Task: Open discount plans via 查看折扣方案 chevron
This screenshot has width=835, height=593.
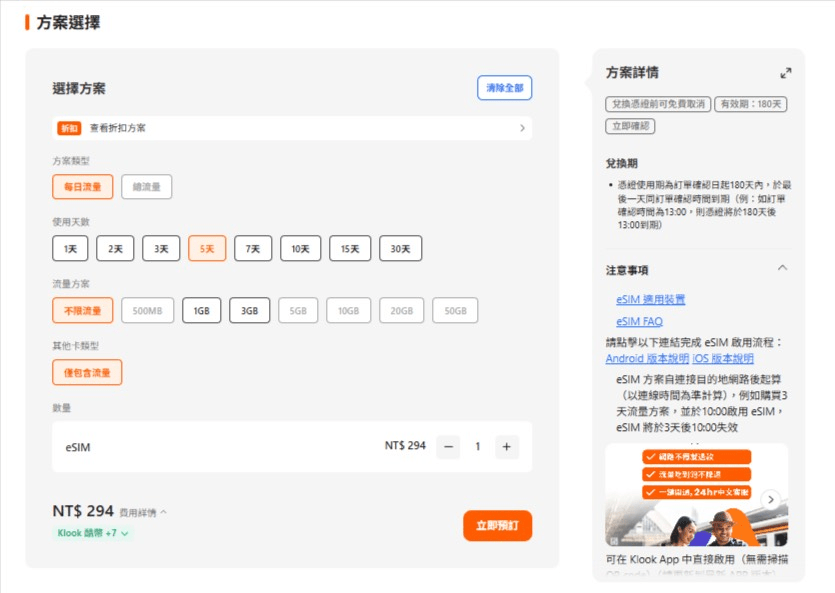Action: pyautogui.click(x=522, y=128)
